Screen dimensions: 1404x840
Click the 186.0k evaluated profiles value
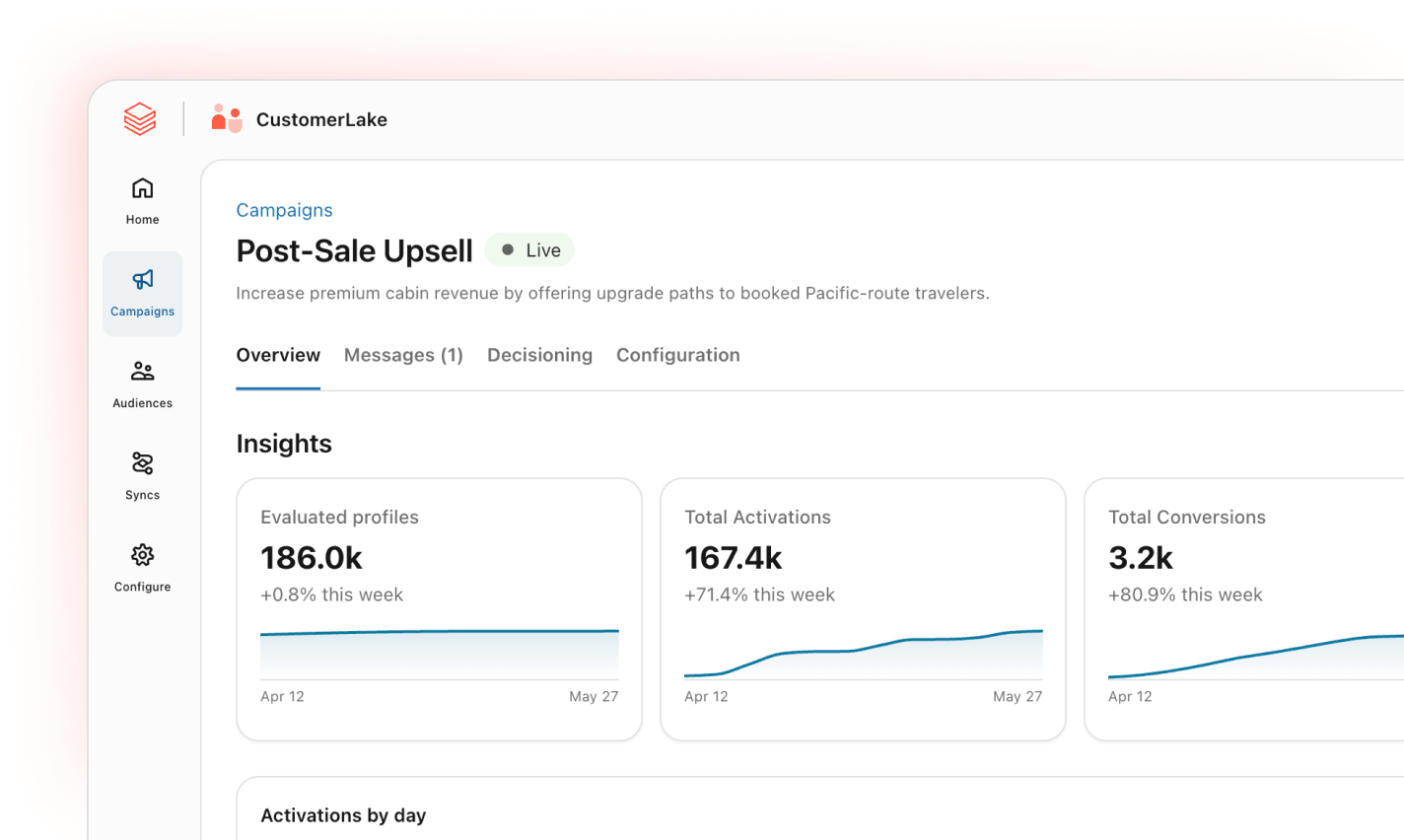(x=312, y=558)
